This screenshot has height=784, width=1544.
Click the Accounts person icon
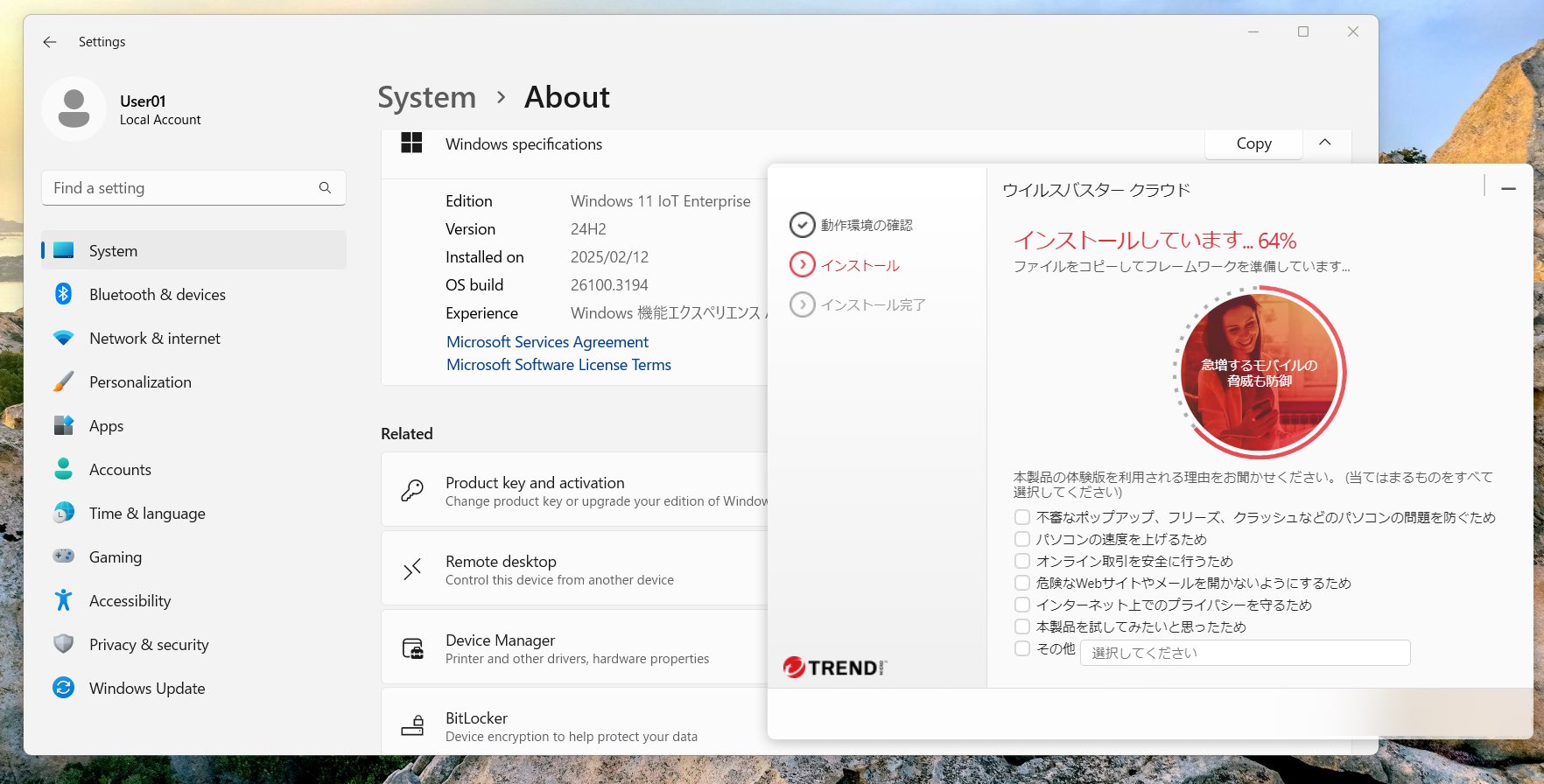coord(64,470)
